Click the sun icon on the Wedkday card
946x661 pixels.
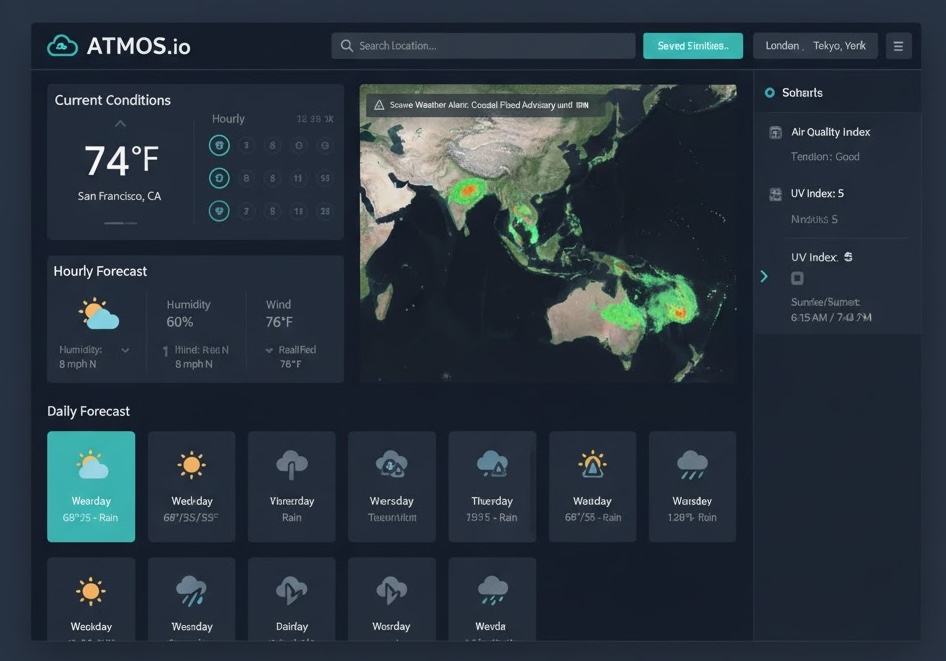(191, 465)
